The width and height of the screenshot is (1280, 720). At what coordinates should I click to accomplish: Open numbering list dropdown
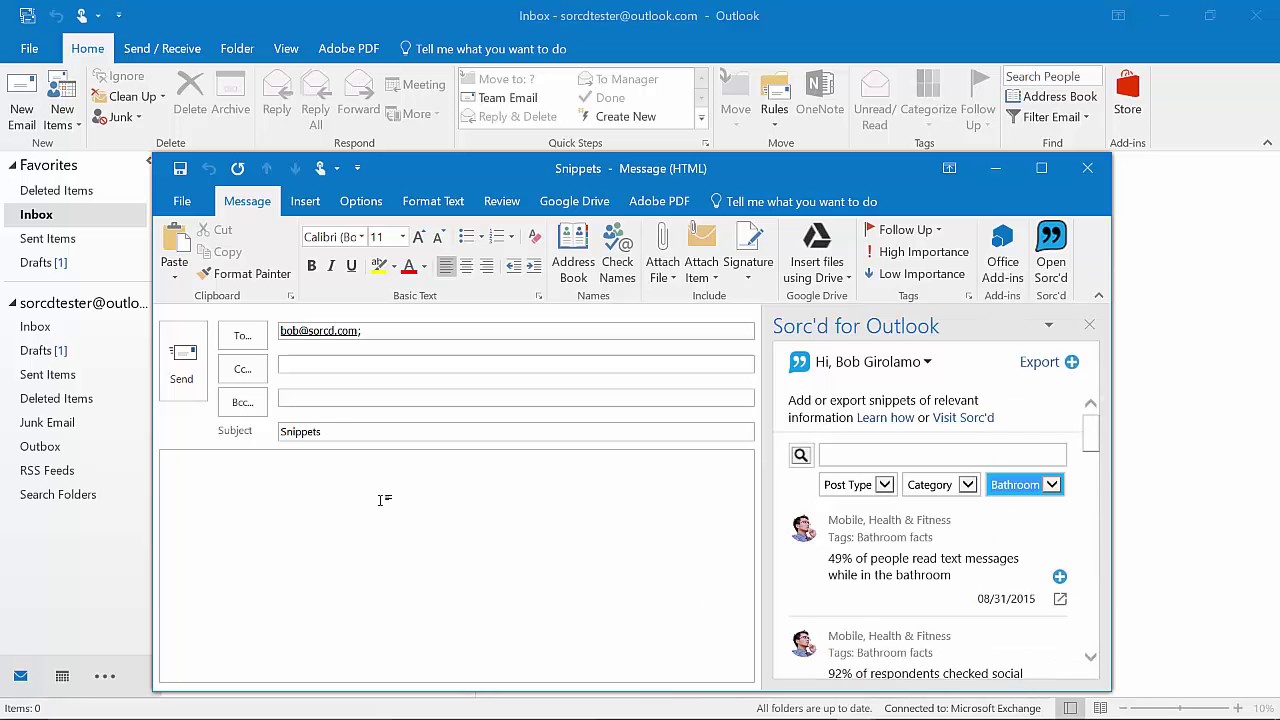click(x=511, y=237)
